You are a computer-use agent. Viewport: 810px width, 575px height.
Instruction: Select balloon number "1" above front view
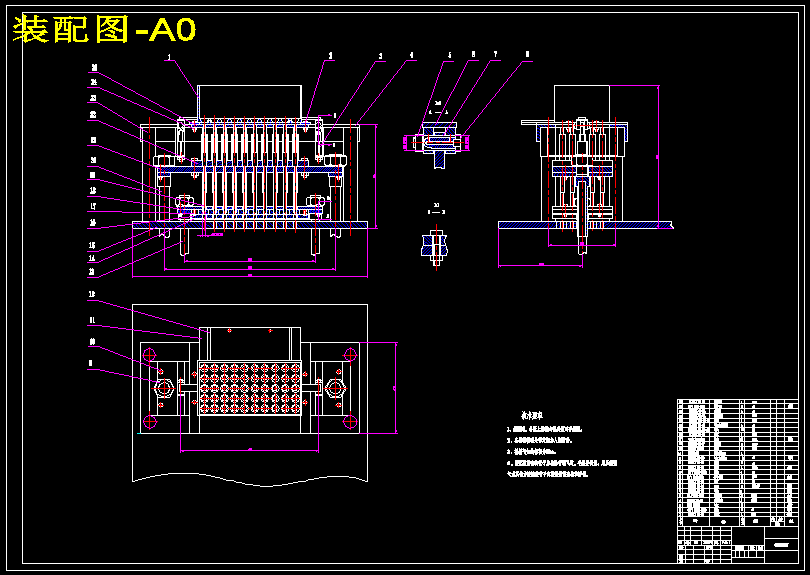pyautogui.click(x=169, y=56)
